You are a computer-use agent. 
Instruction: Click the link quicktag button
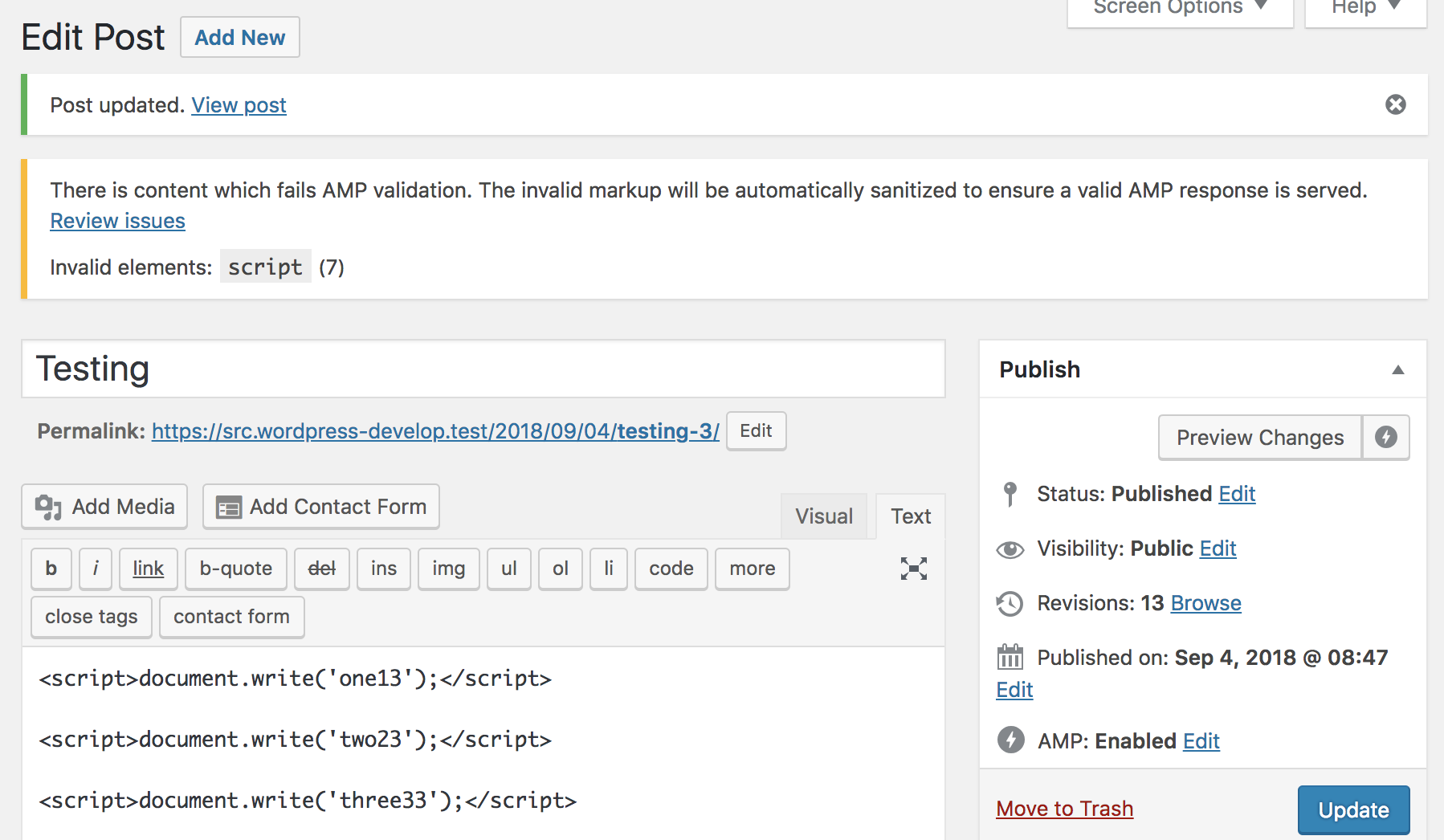click(149, 569)
